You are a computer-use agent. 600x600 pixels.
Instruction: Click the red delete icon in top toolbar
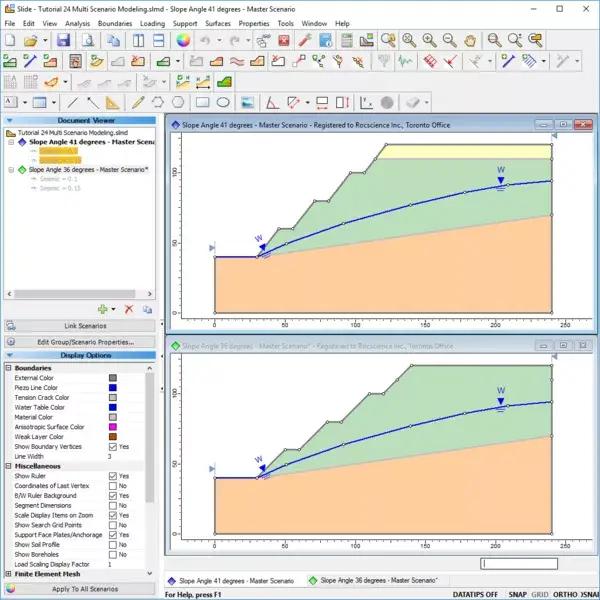point(284,40)
